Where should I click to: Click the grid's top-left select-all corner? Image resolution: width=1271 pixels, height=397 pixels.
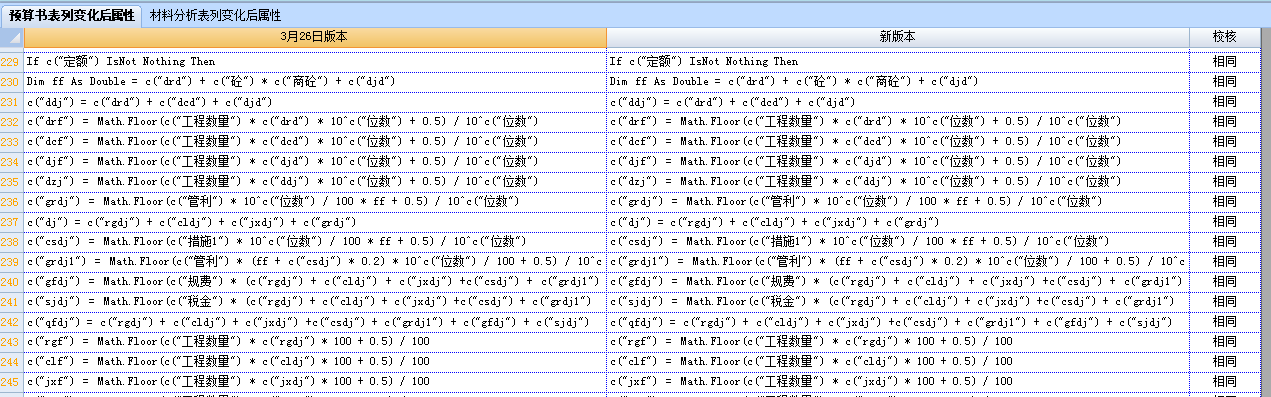11,37
